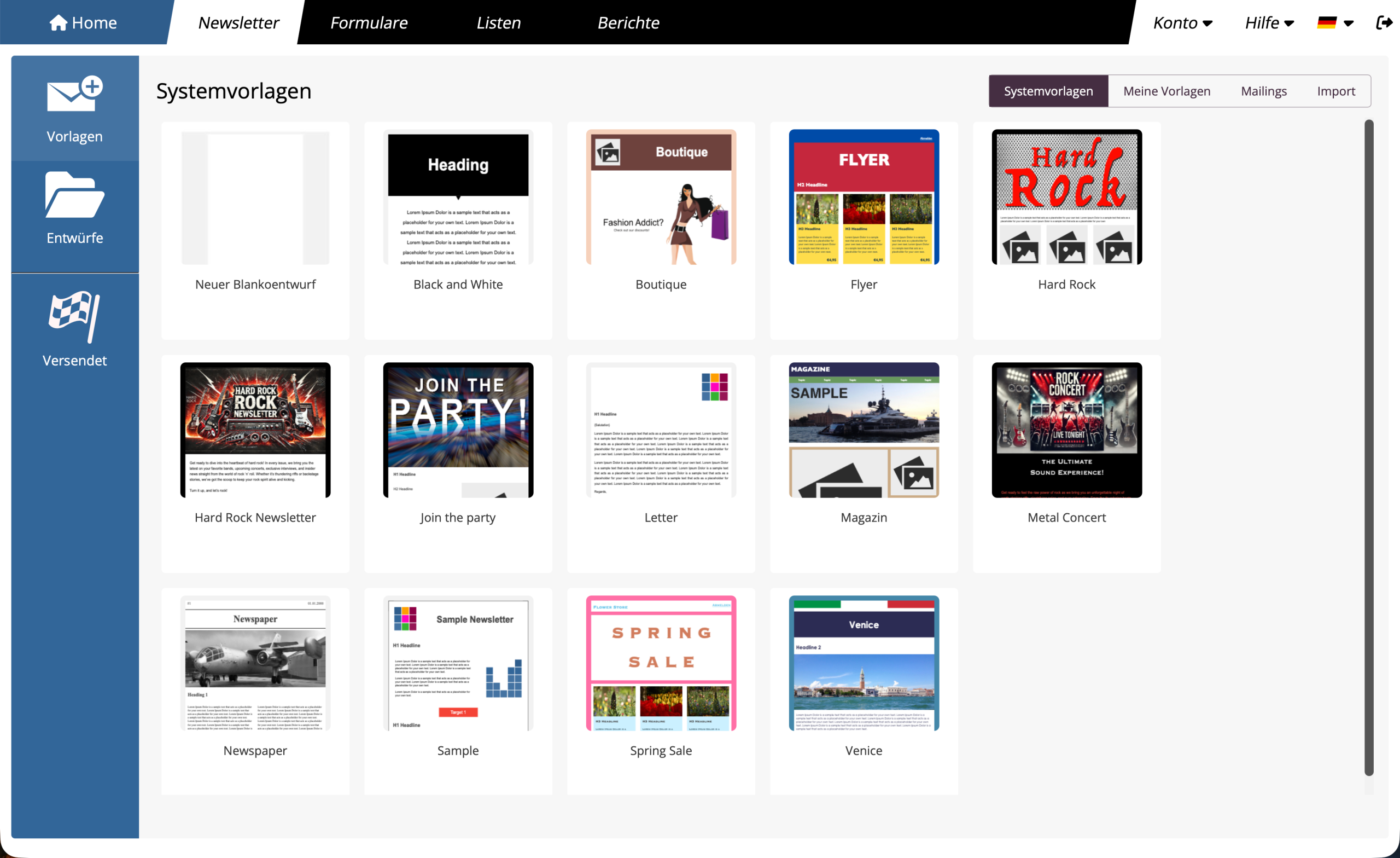Go to the Listen section
Screen dimensions: 1400x858
click(498, 23)
